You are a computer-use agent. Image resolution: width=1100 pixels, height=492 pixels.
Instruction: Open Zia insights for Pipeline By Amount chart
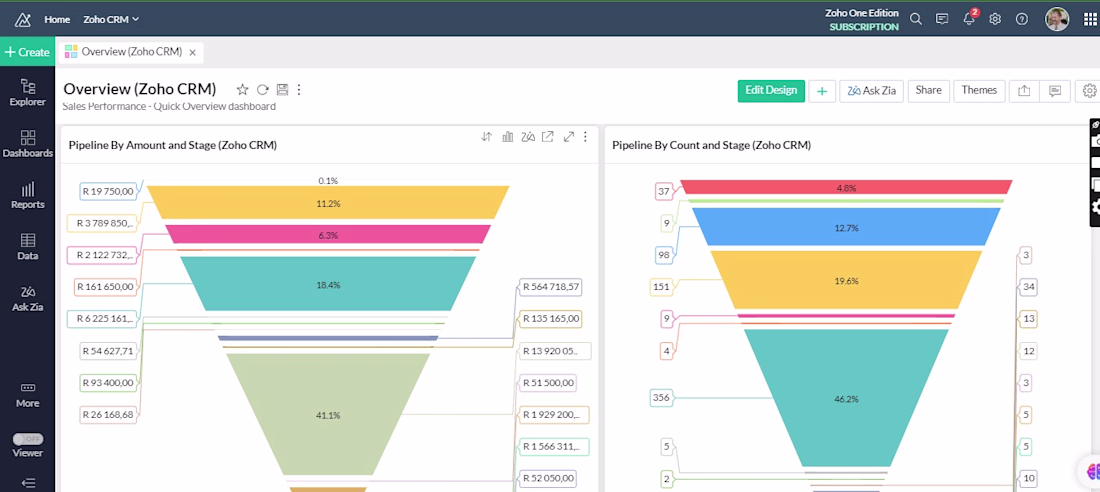coord(528,137)
